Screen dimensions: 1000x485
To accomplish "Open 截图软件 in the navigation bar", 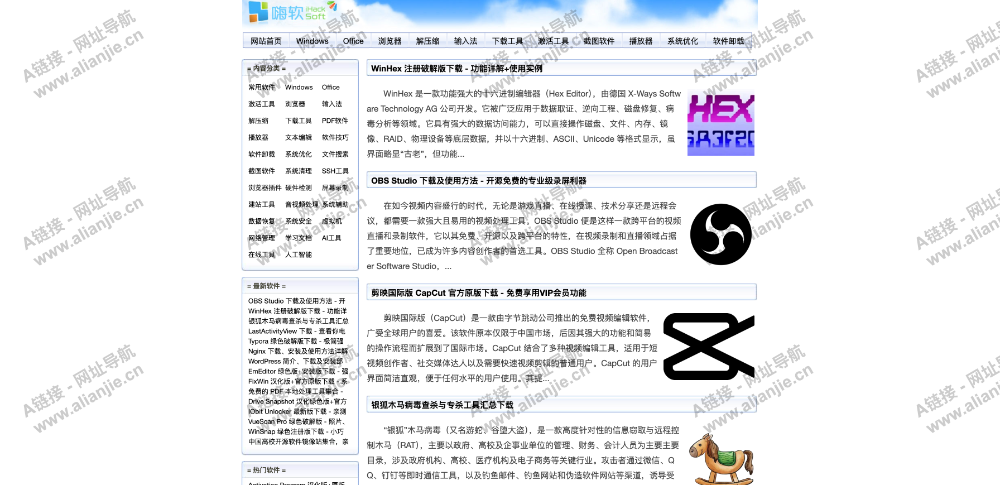I will (599, 41).
